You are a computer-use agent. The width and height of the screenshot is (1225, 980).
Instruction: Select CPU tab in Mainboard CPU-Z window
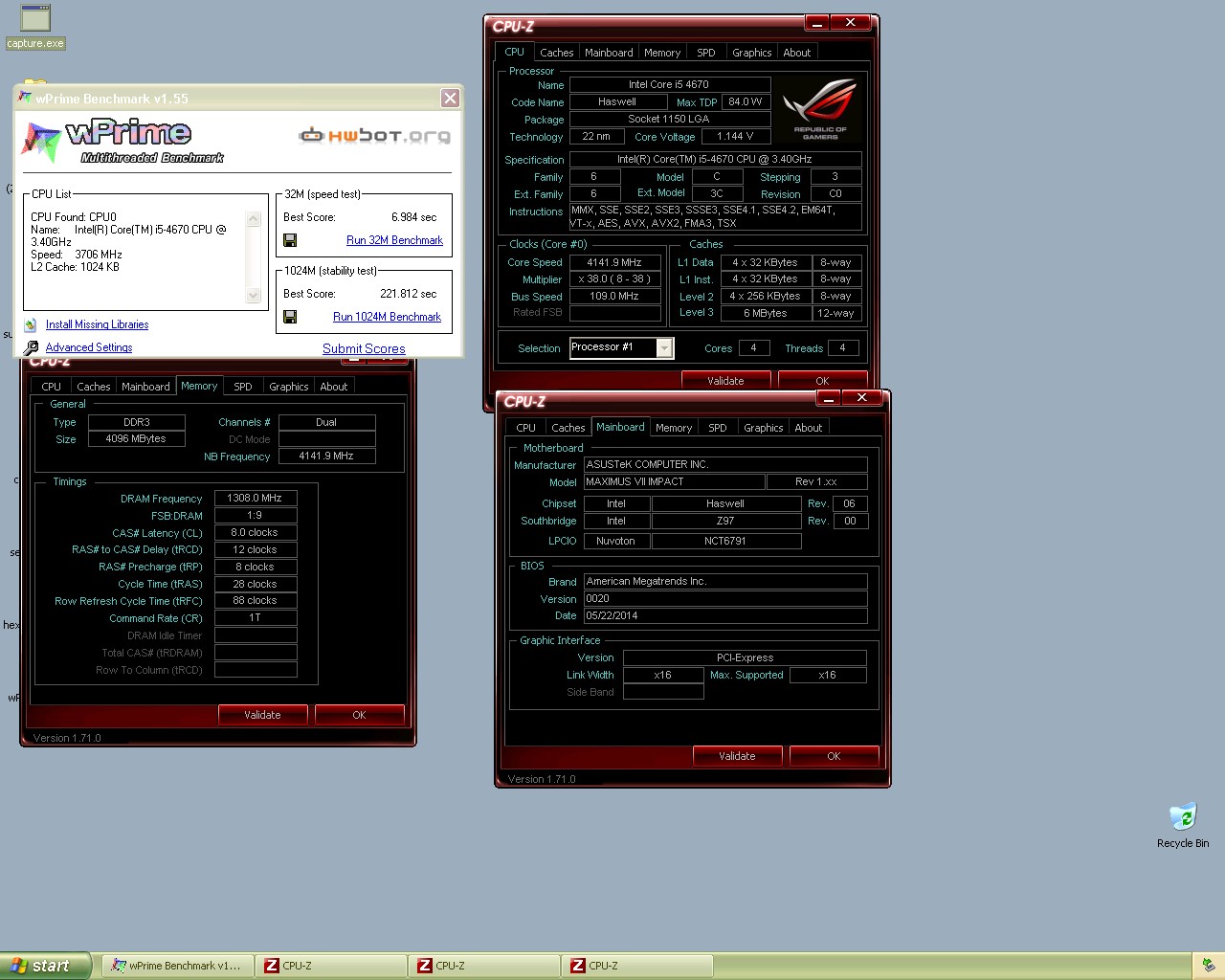[526, 428]
